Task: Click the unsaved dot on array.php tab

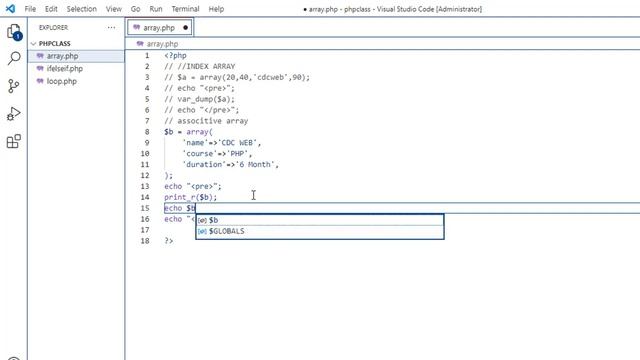Action: (185, 28)
